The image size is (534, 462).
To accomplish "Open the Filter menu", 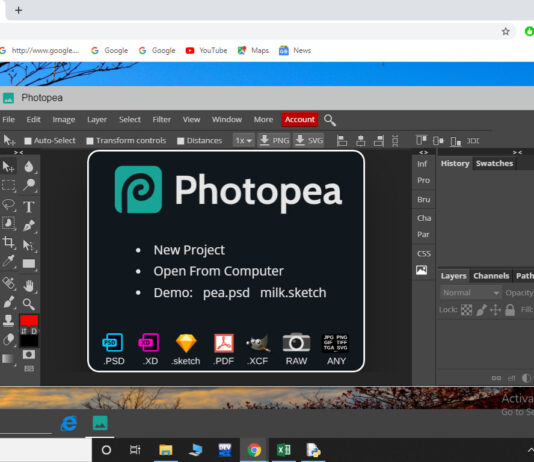I will click(161, 120).
